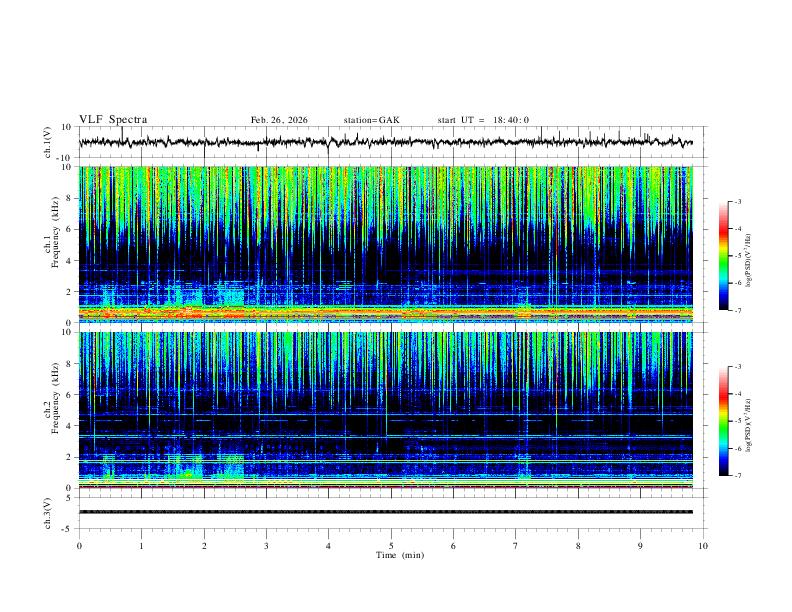
Task: Click time axis tick label "9"
Action: [x=640, y=546]
